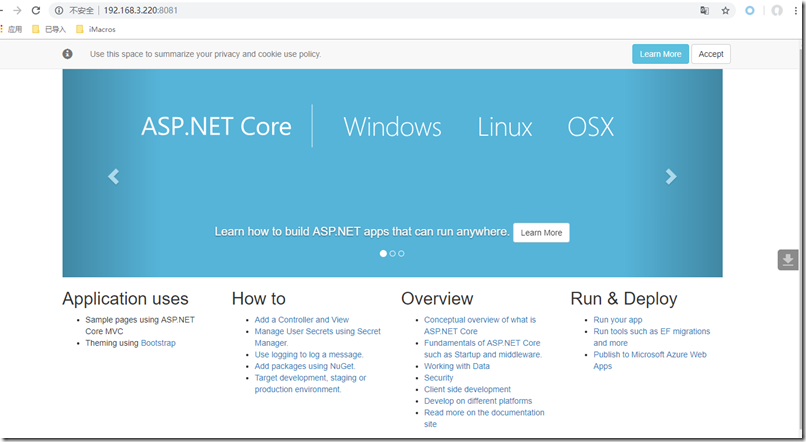Reload the page with the refresh icon
The width and height of the screenshot is (806, 442).
[36, 10]
